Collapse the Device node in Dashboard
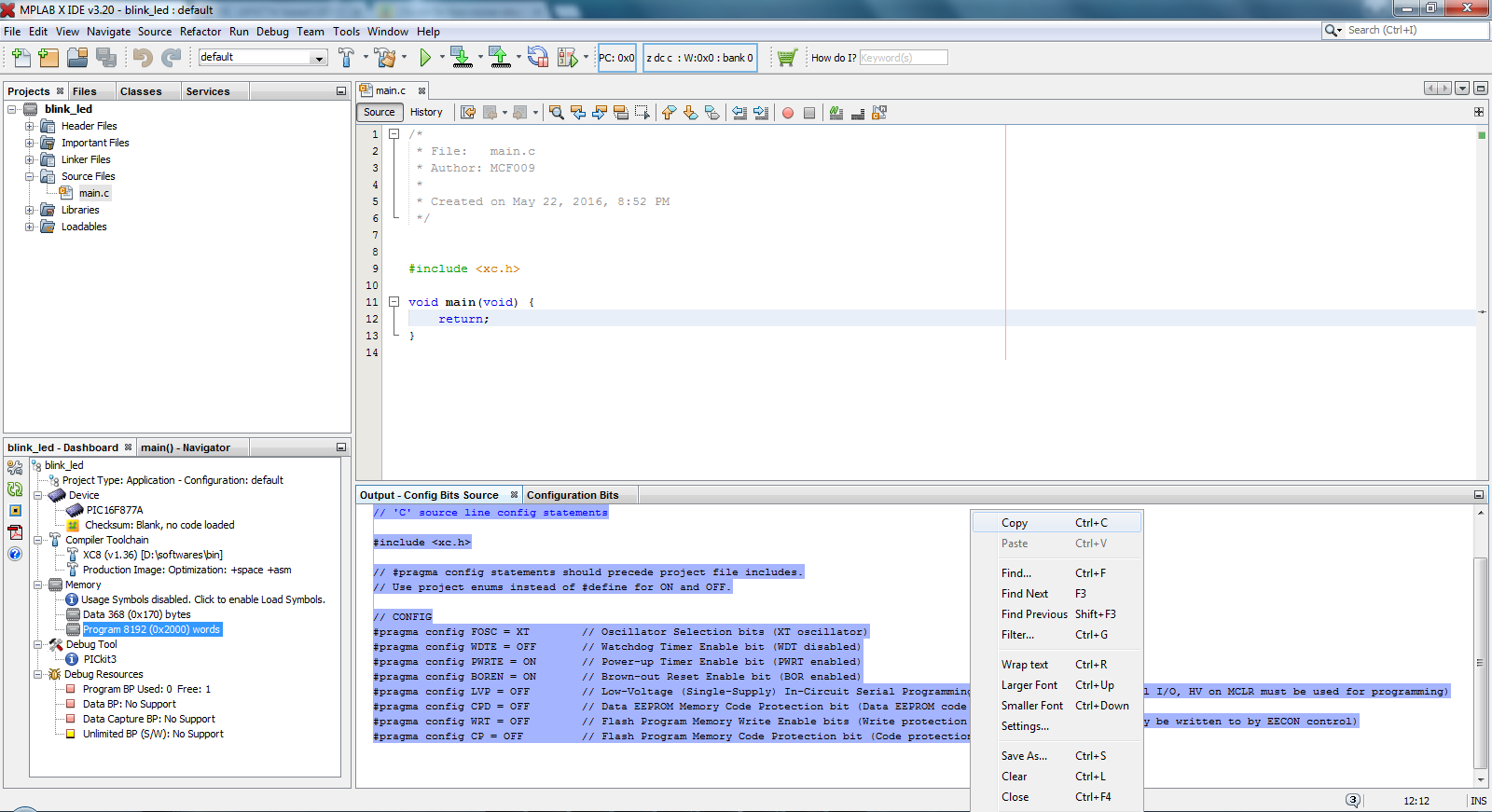The height and width of the screenshot is (812, 1492). click(38, 495)
